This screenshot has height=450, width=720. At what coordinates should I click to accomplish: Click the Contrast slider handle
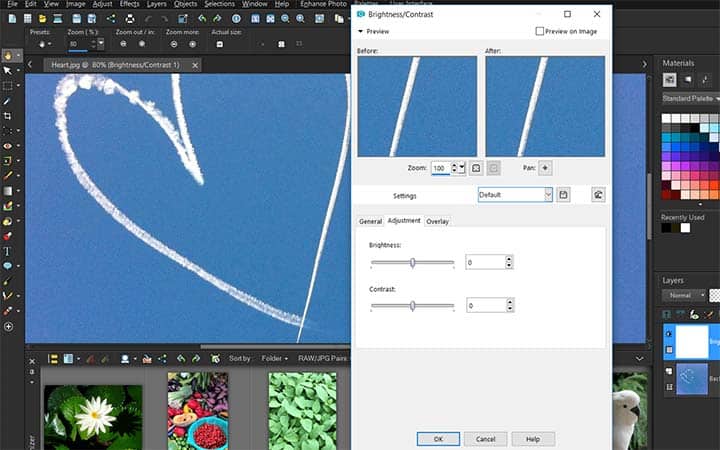pyautogui.click(x=412, y=306)
